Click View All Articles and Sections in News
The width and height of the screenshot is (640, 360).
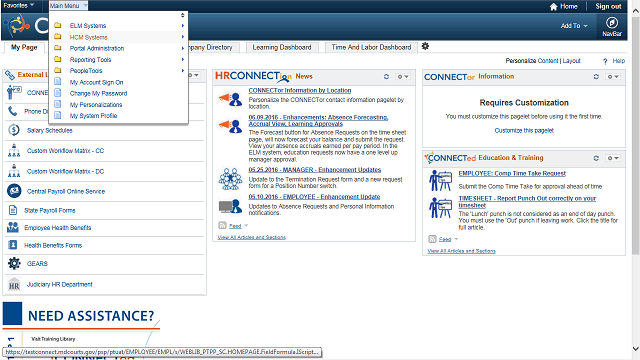coord(251,237)
